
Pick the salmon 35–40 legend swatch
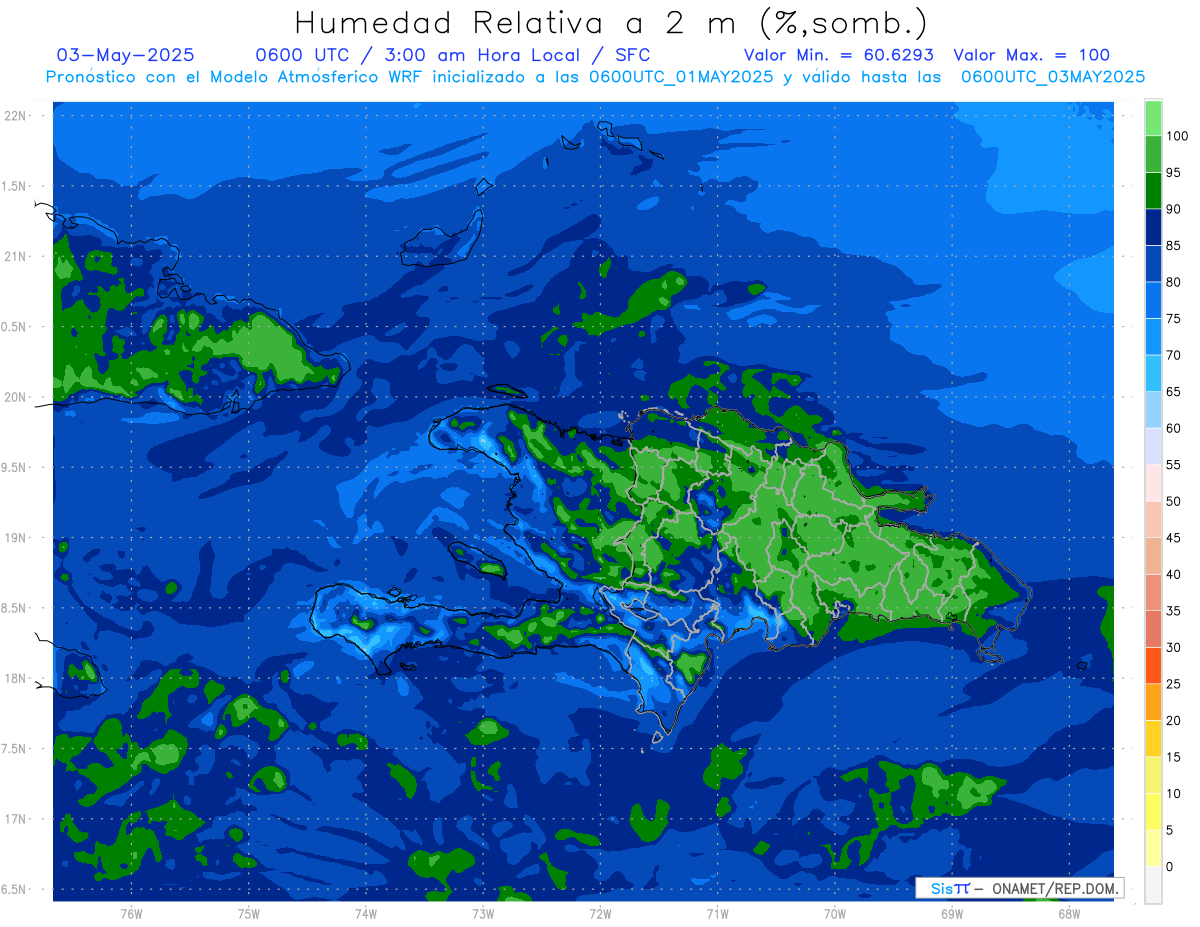[1153, 592]
